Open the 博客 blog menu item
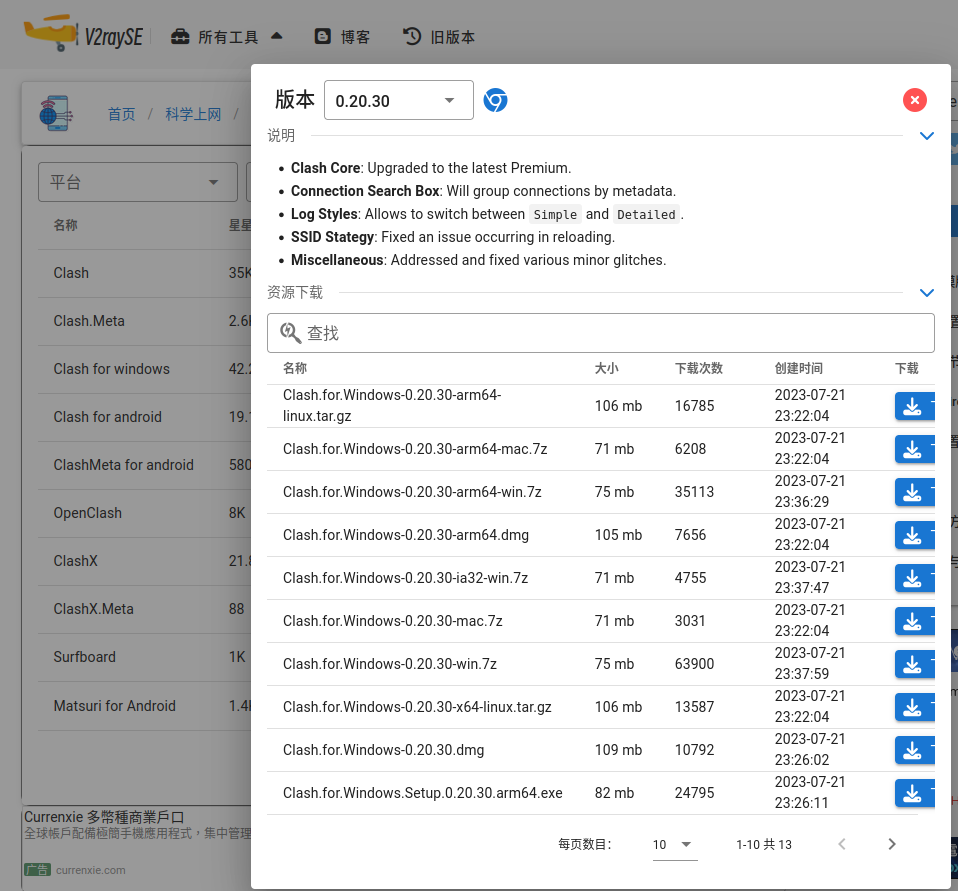 [x=342, y=37]
